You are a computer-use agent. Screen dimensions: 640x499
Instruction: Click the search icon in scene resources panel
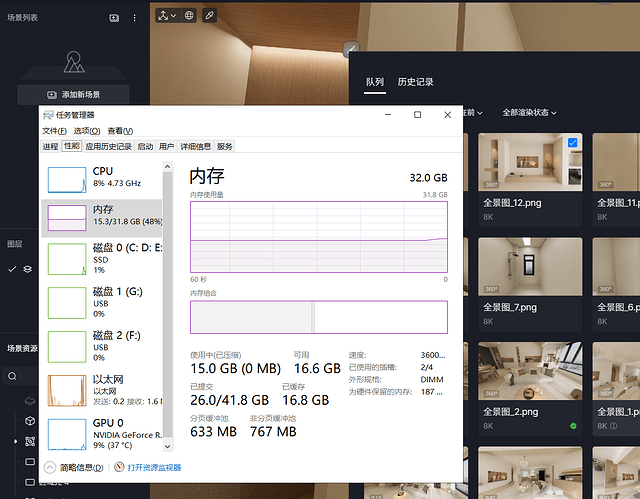click(x=12, y=376)
